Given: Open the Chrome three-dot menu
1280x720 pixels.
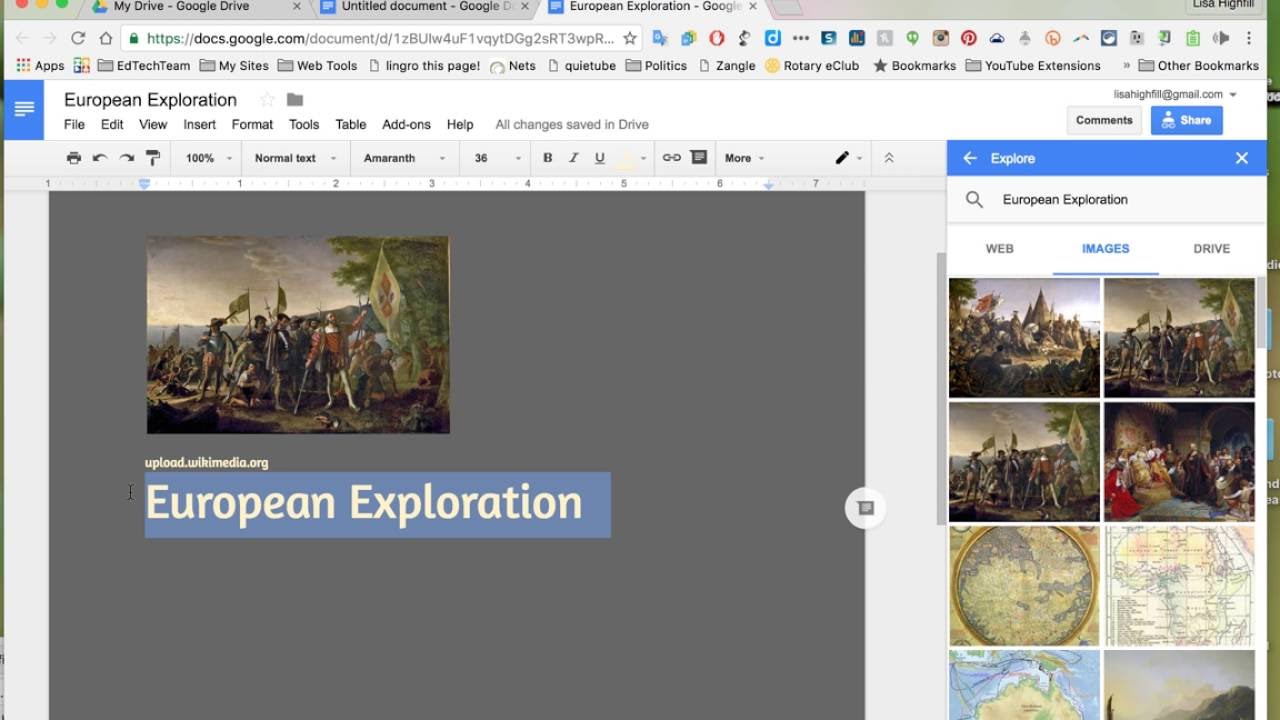Looking at the screenshot, I should [1249, 38].
